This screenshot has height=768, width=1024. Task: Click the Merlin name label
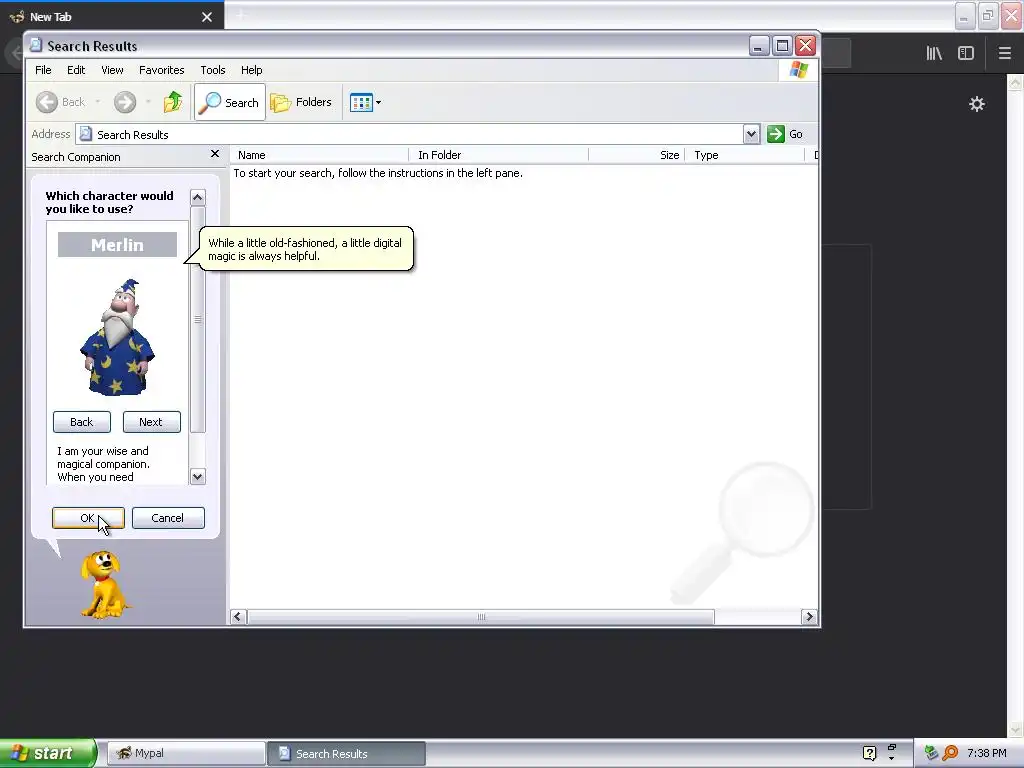pos(118,245)
